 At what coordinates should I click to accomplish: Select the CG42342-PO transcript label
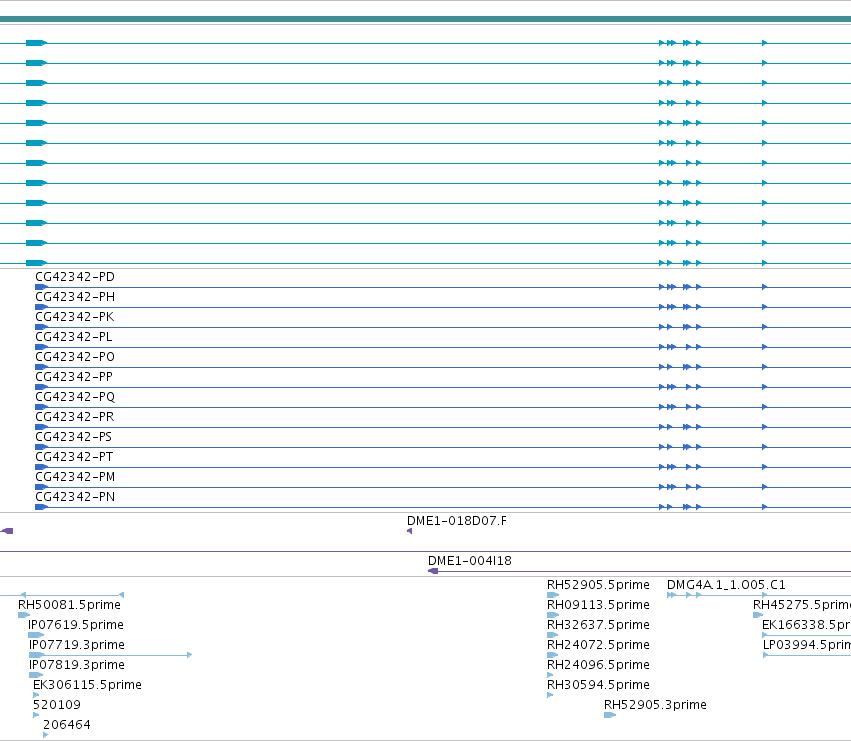(75, 357)
